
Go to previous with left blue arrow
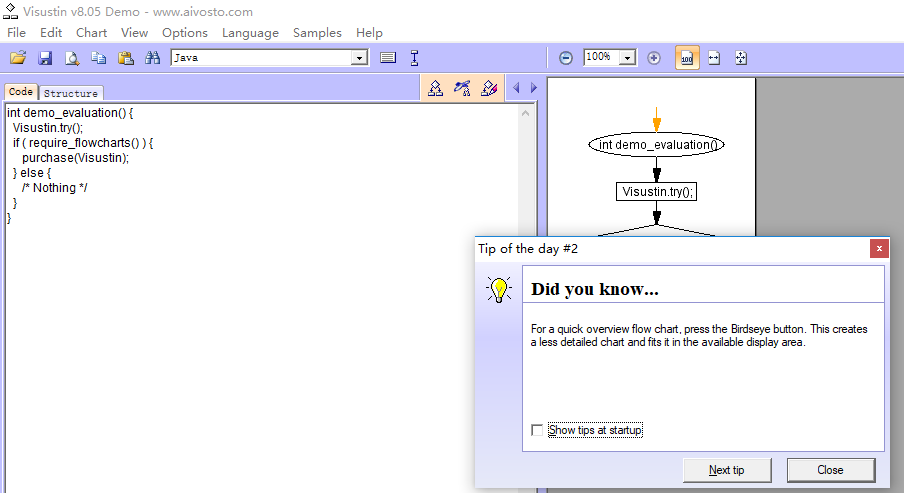point(516,88)
